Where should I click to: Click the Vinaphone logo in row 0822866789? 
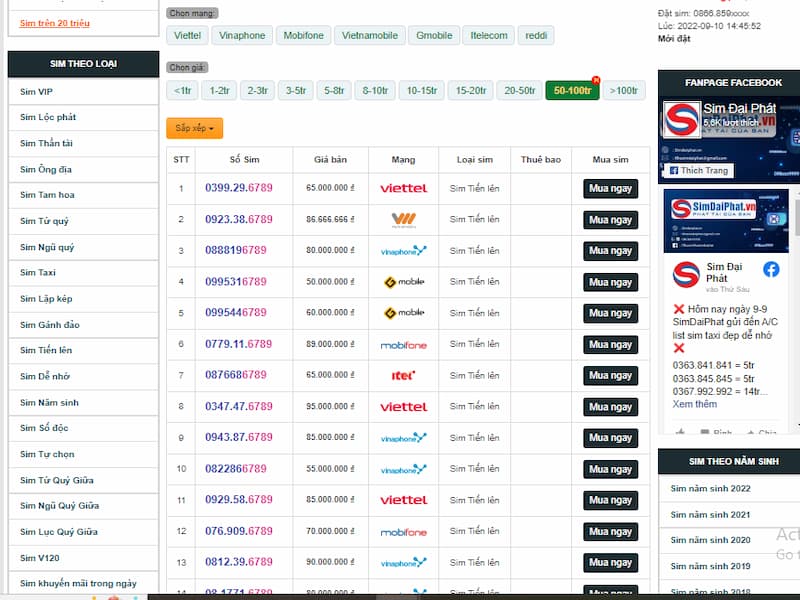[404, 469]
